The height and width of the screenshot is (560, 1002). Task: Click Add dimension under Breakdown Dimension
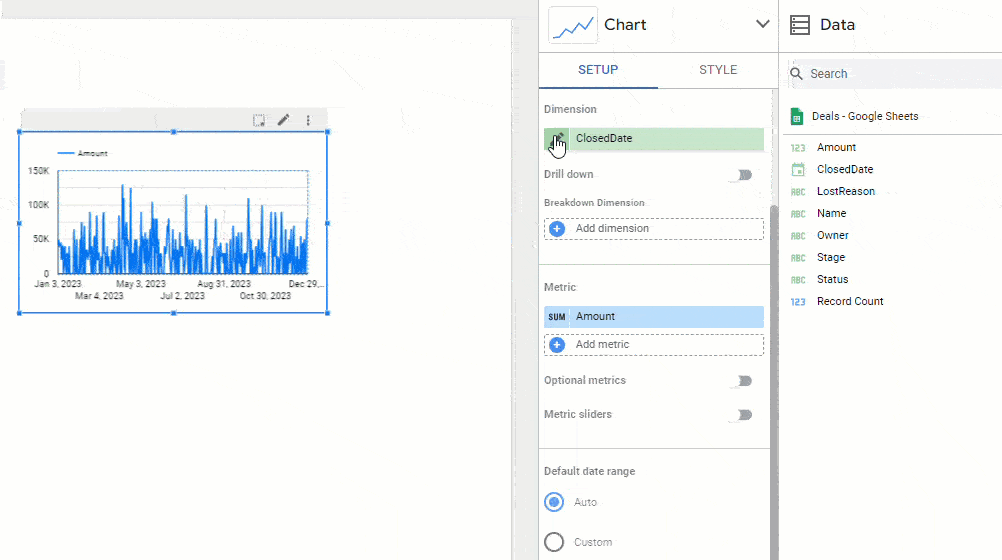(654, 229)
